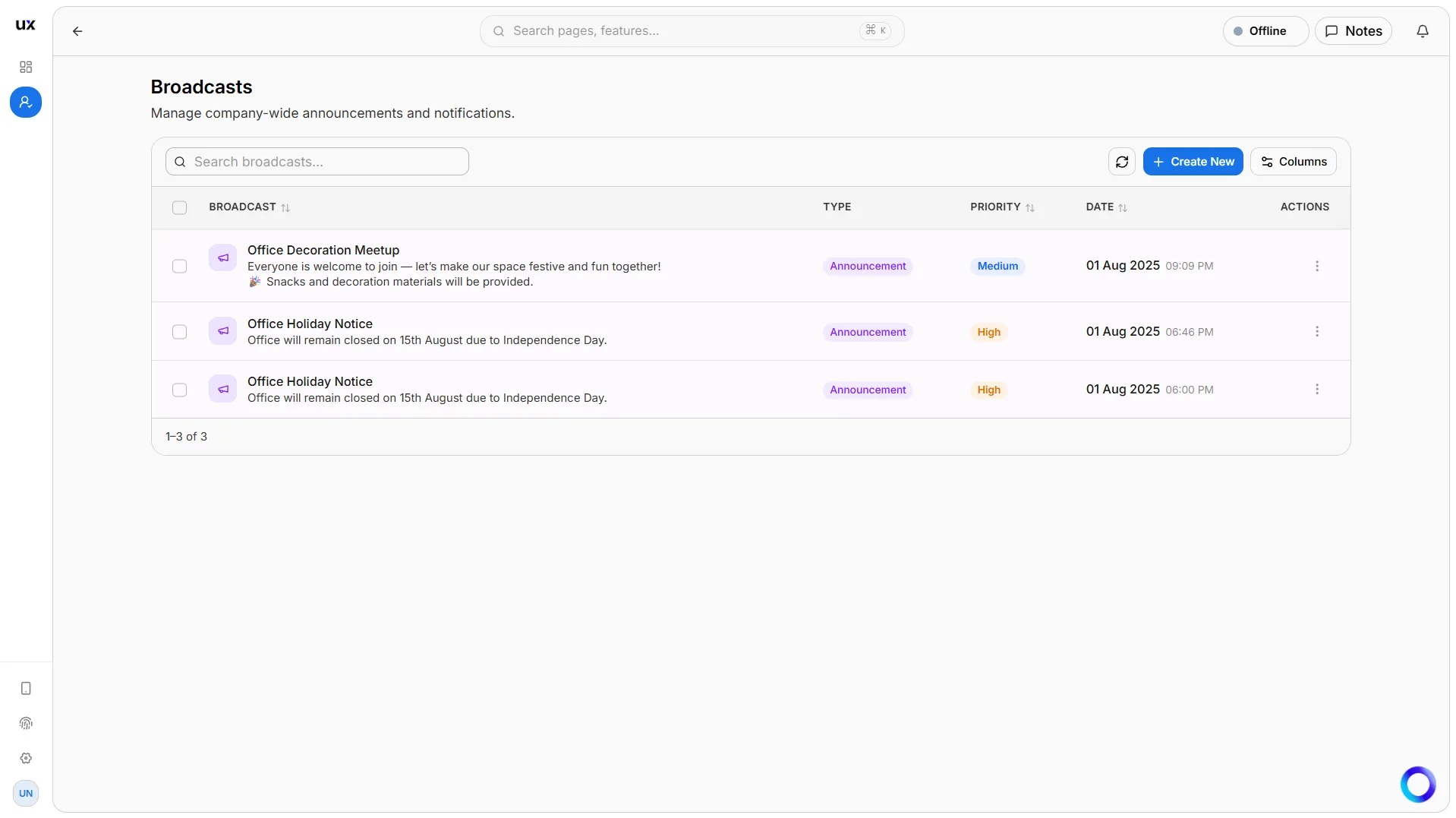Open the dashboard grid icon in sidebar
The width and height of the screenshot is (1456, 818).
(26, 67)
